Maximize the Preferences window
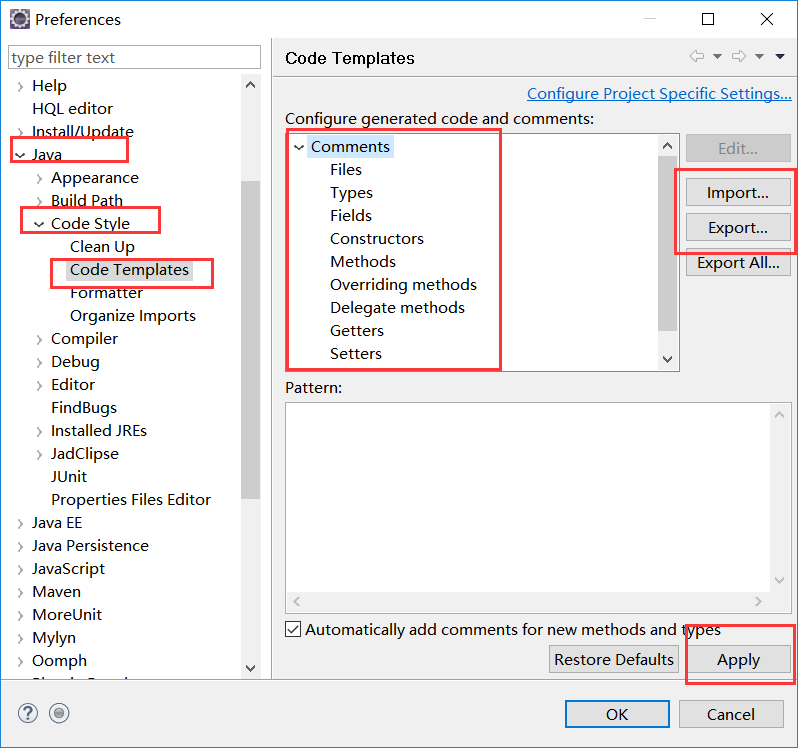The width and height of the screenshot is (798, 748). click(708, 19)
